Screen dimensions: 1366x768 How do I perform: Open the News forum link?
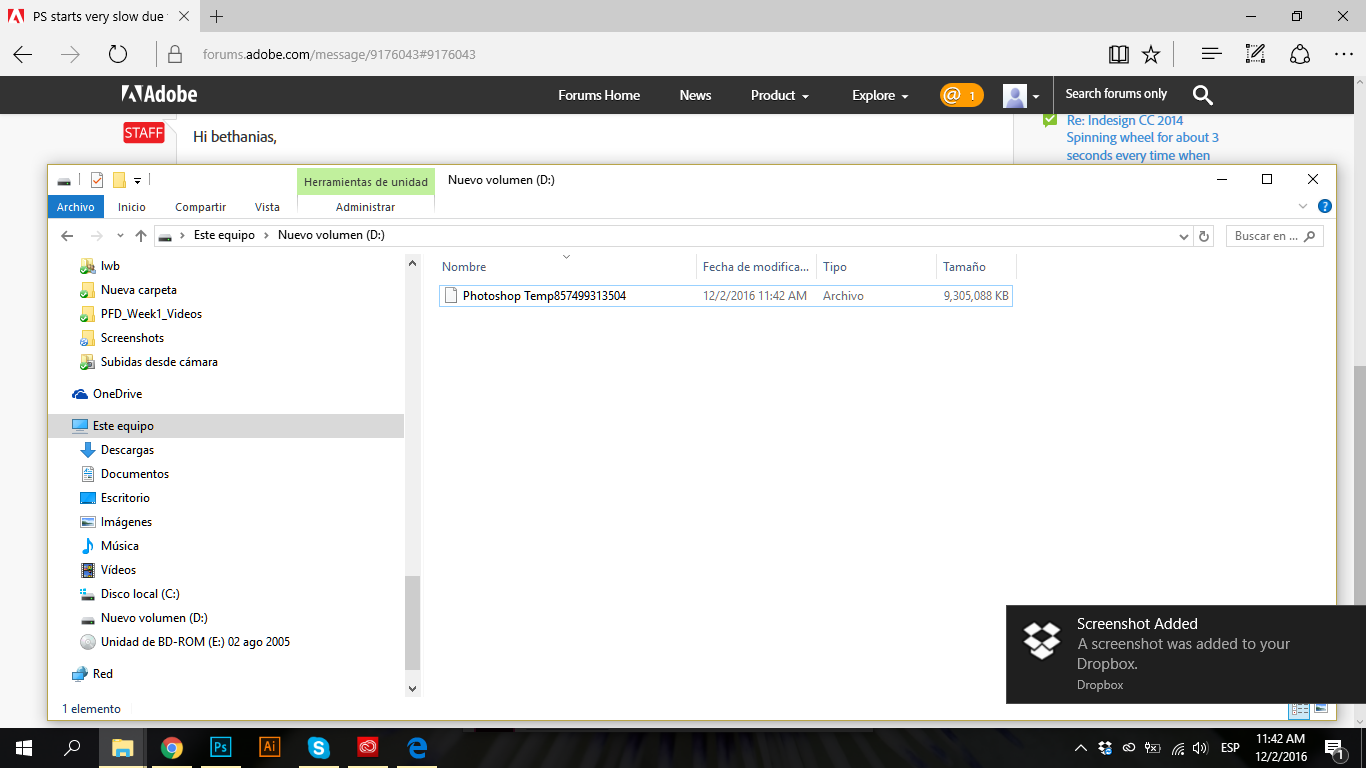(695, 95)
